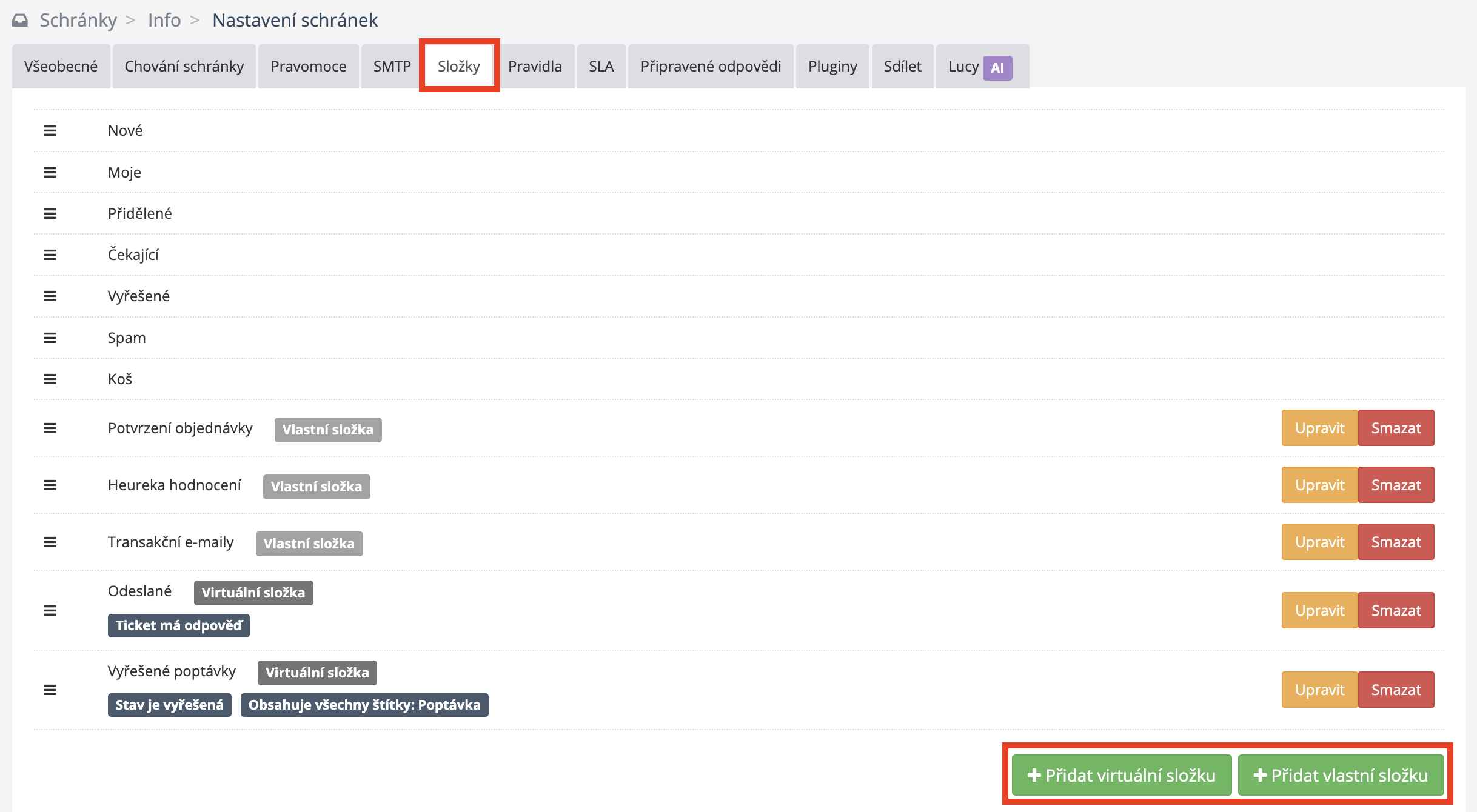This screenshot has height=812, width=1477.
Task: Click the drag handle for Potvrzení objednávky
Action: [50, 428]
